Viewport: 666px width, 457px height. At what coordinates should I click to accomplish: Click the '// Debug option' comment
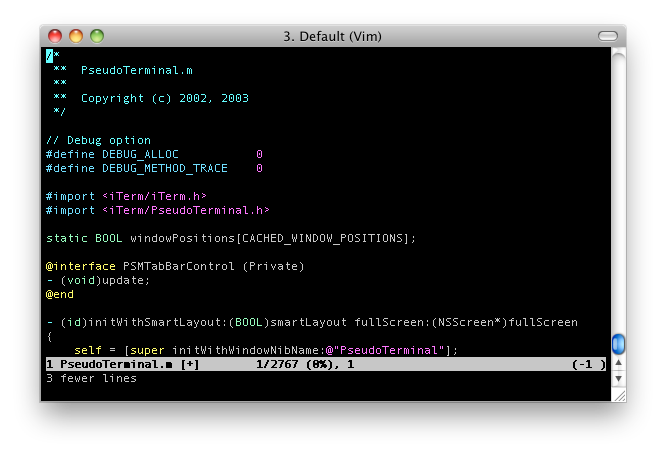coord(98,140)
